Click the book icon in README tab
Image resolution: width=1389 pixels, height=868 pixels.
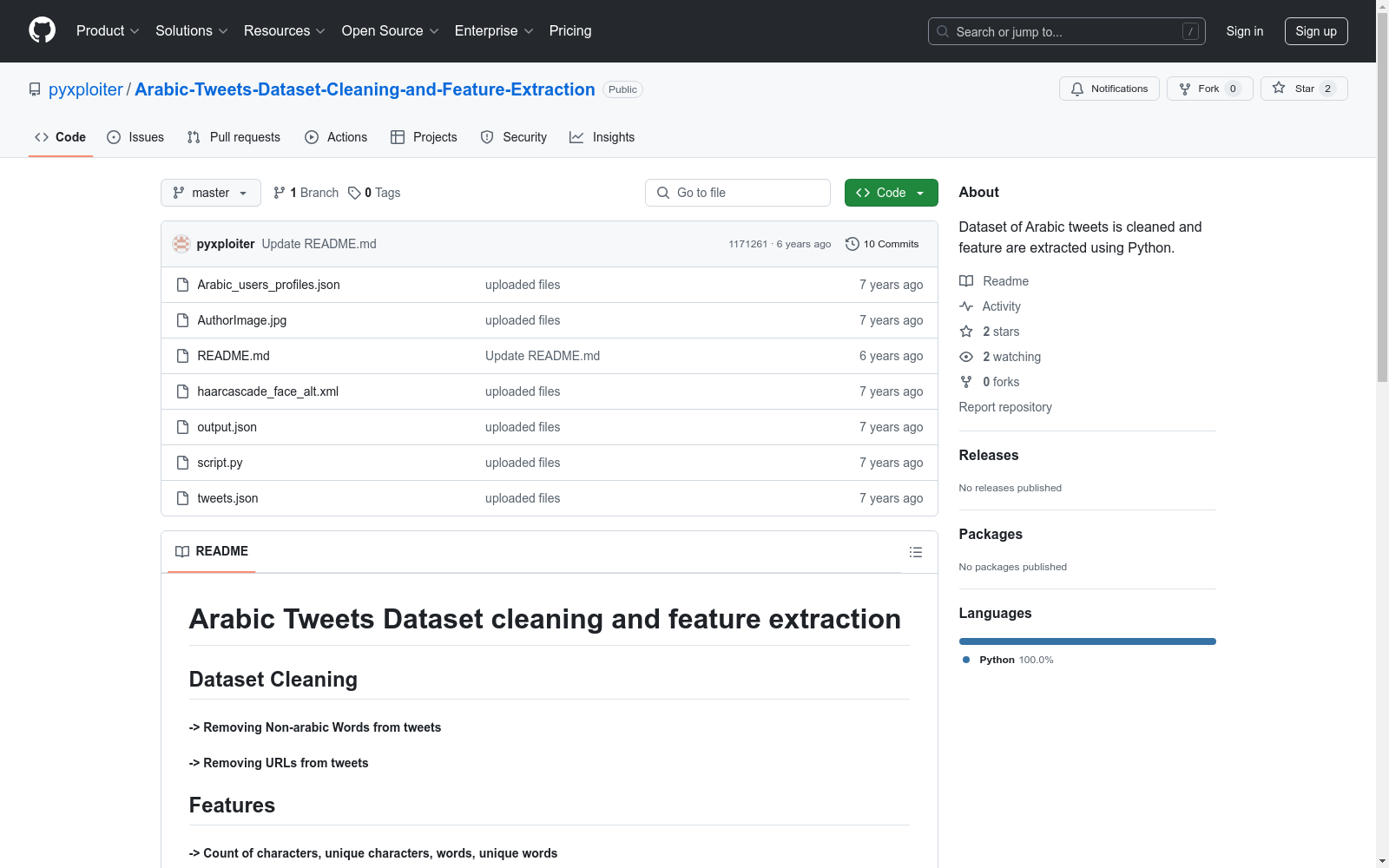tap(182, 551)
